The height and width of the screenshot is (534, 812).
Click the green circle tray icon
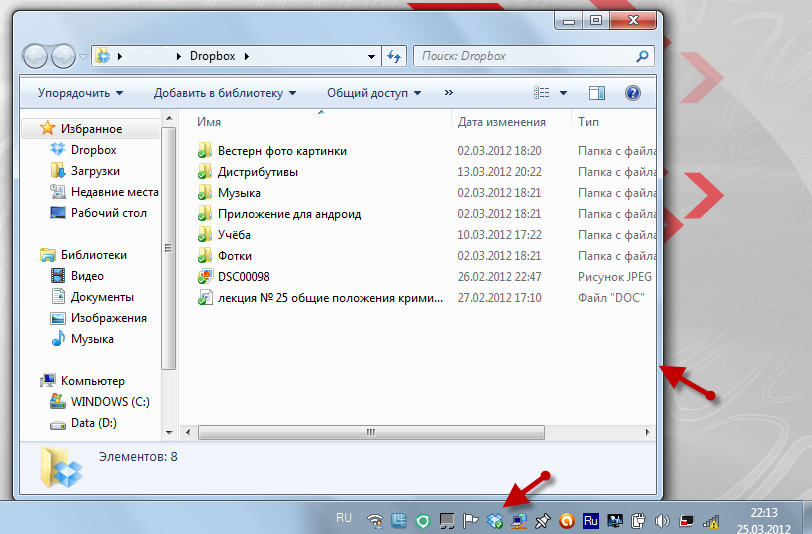[x=423, y=521]
